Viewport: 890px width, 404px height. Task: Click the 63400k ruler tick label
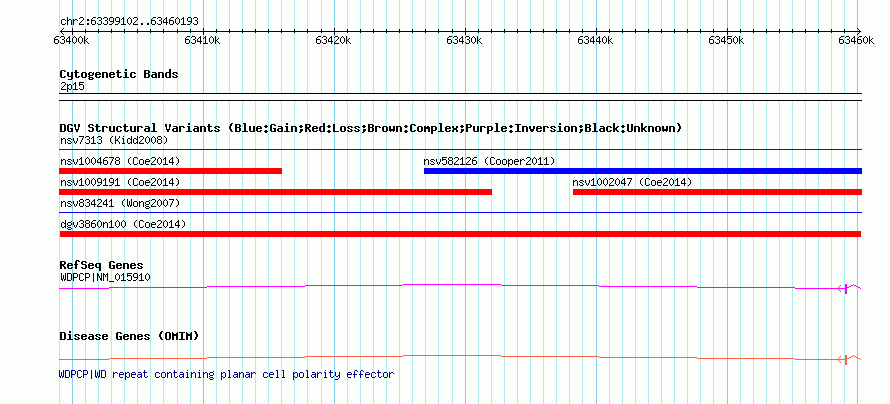[x=72, y=40]
